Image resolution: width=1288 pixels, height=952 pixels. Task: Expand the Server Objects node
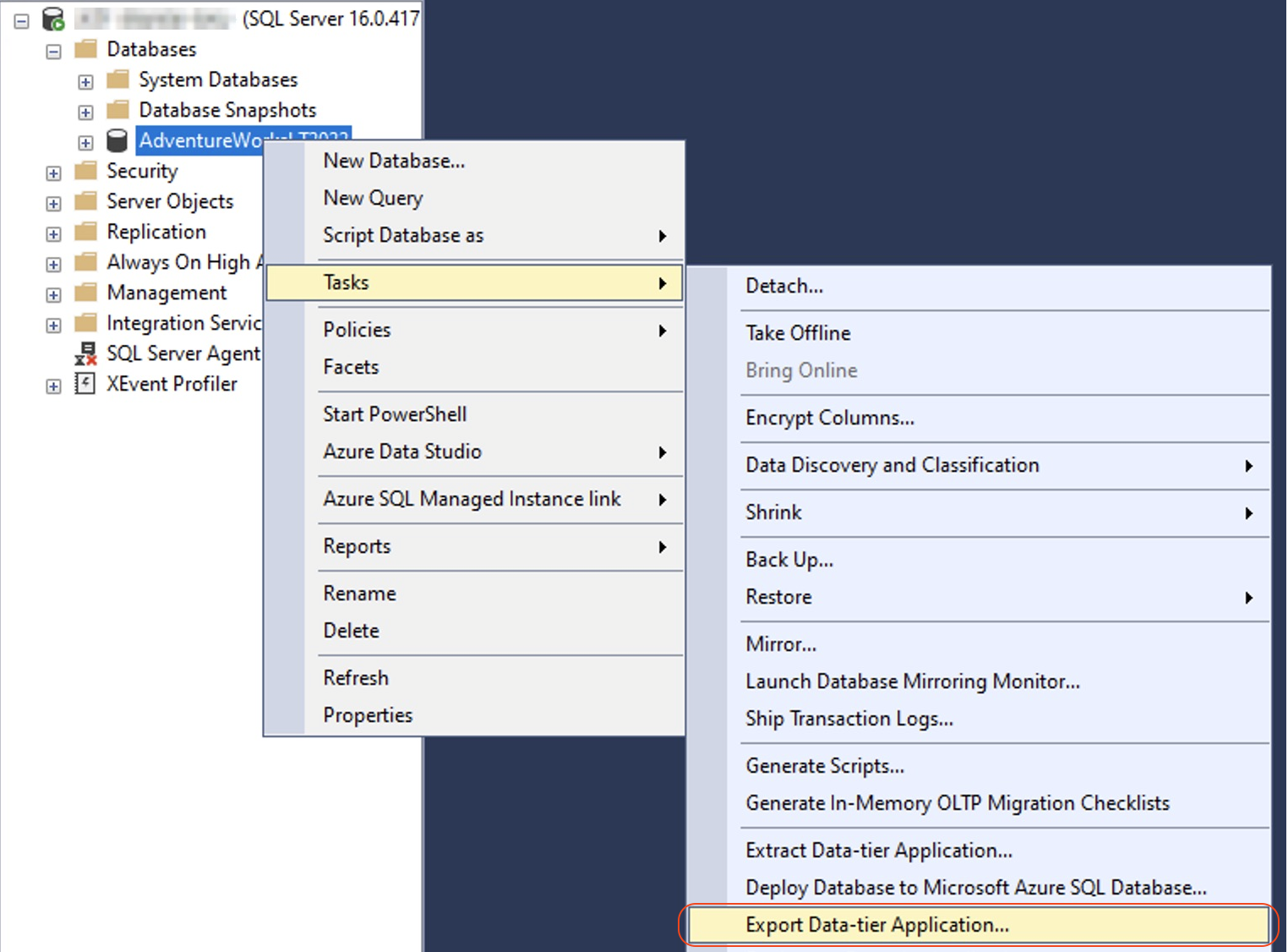coord(52,201)
